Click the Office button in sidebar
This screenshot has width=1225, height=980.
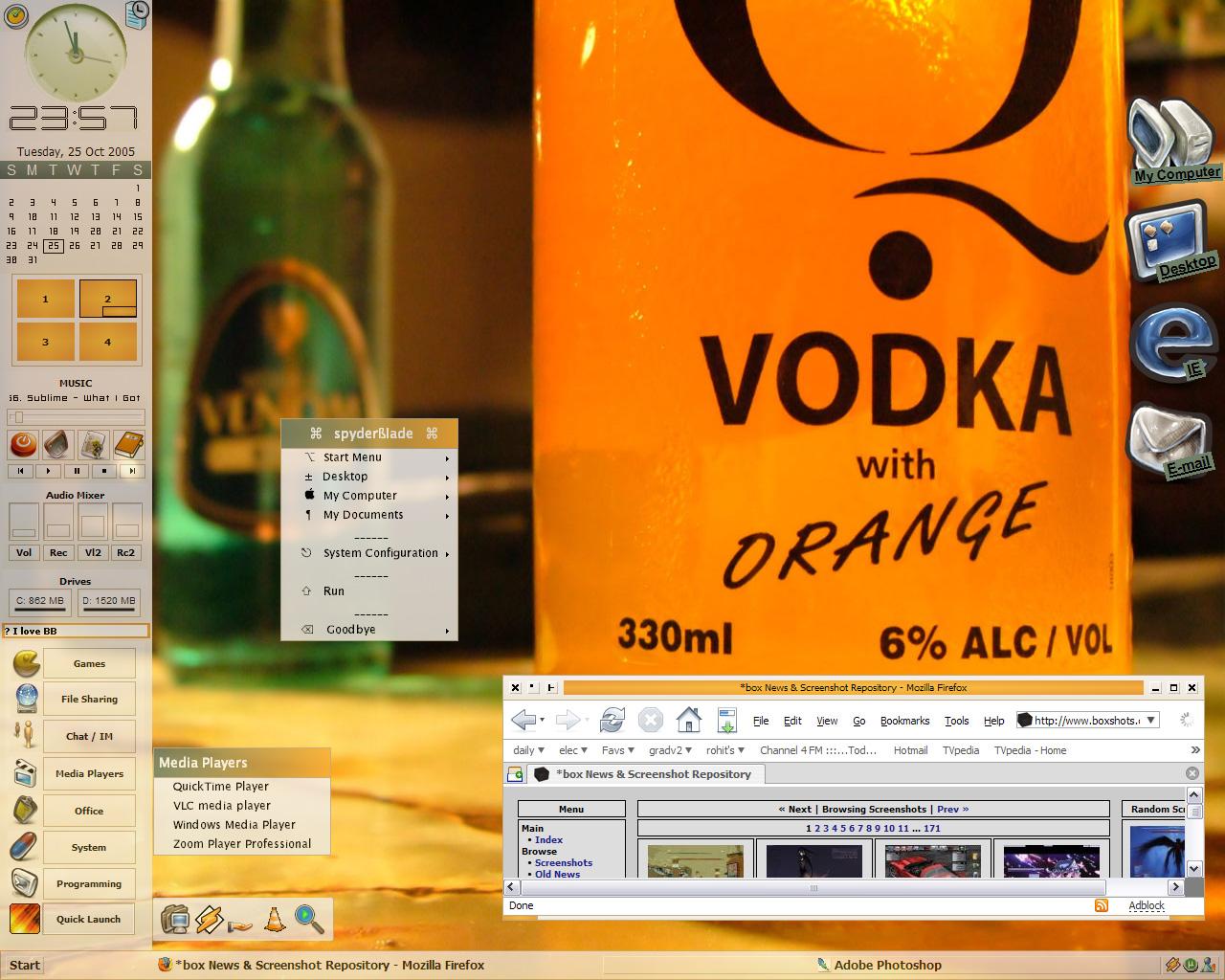pos(89,811)
